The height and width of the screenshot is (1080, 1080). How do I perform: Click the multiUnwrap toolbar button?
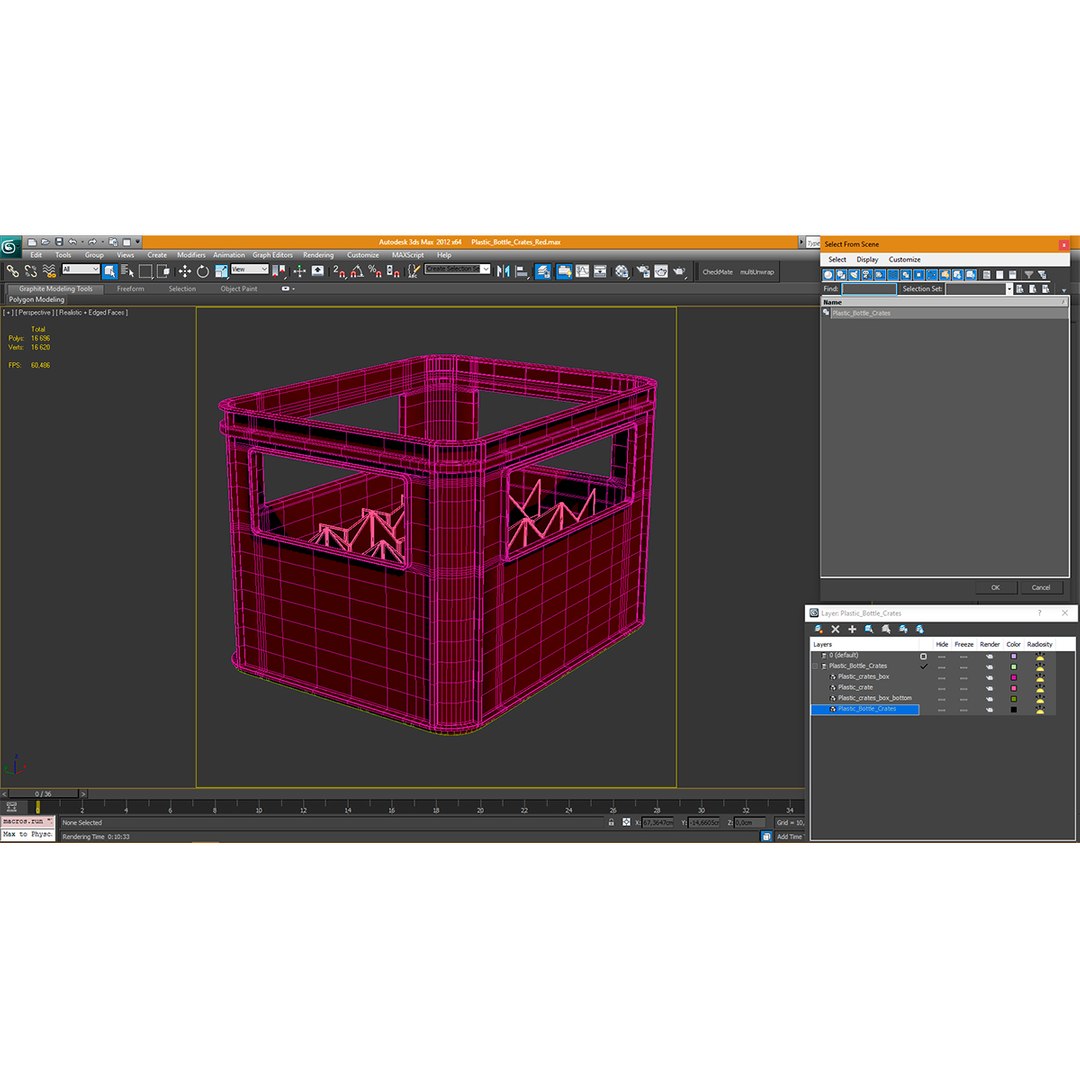point(757,272)
